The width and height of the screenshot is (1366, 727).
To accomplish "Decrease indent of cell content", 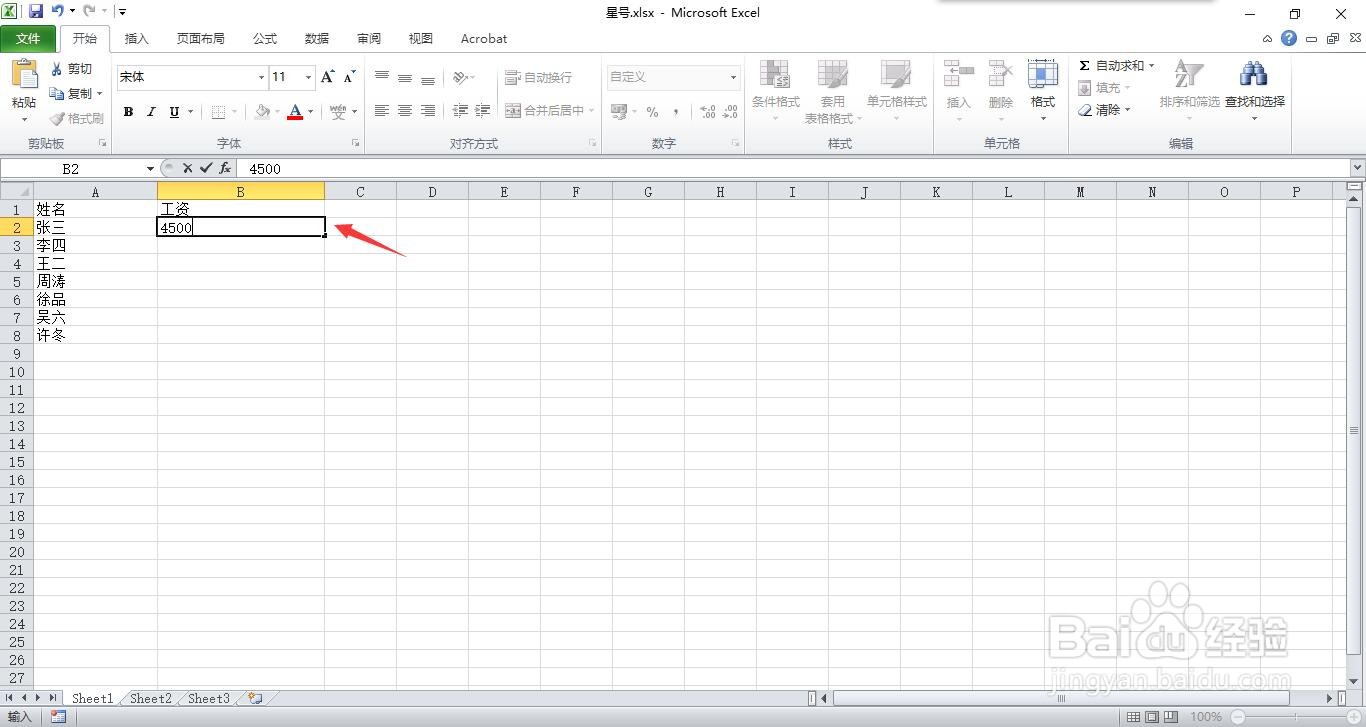I will point(460,111).
